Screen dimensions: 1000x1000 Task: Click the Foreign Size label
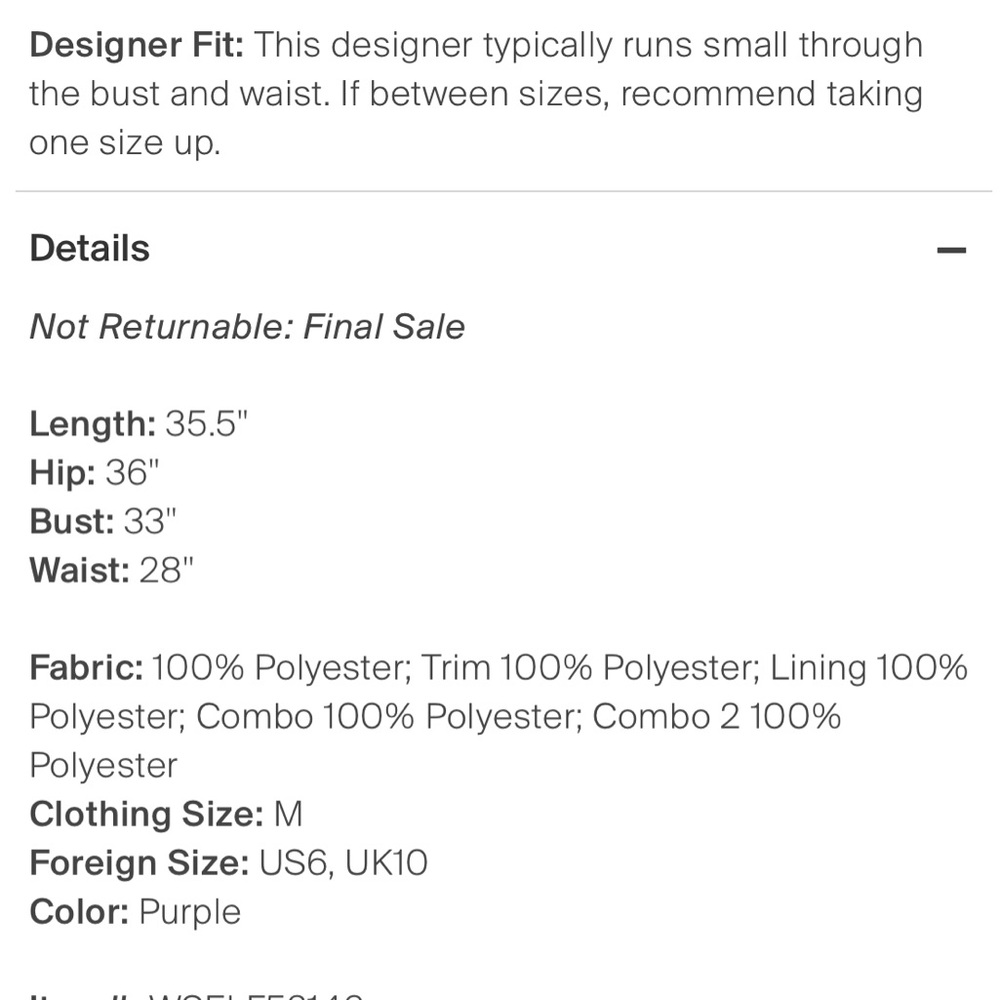tap(139, 863)
